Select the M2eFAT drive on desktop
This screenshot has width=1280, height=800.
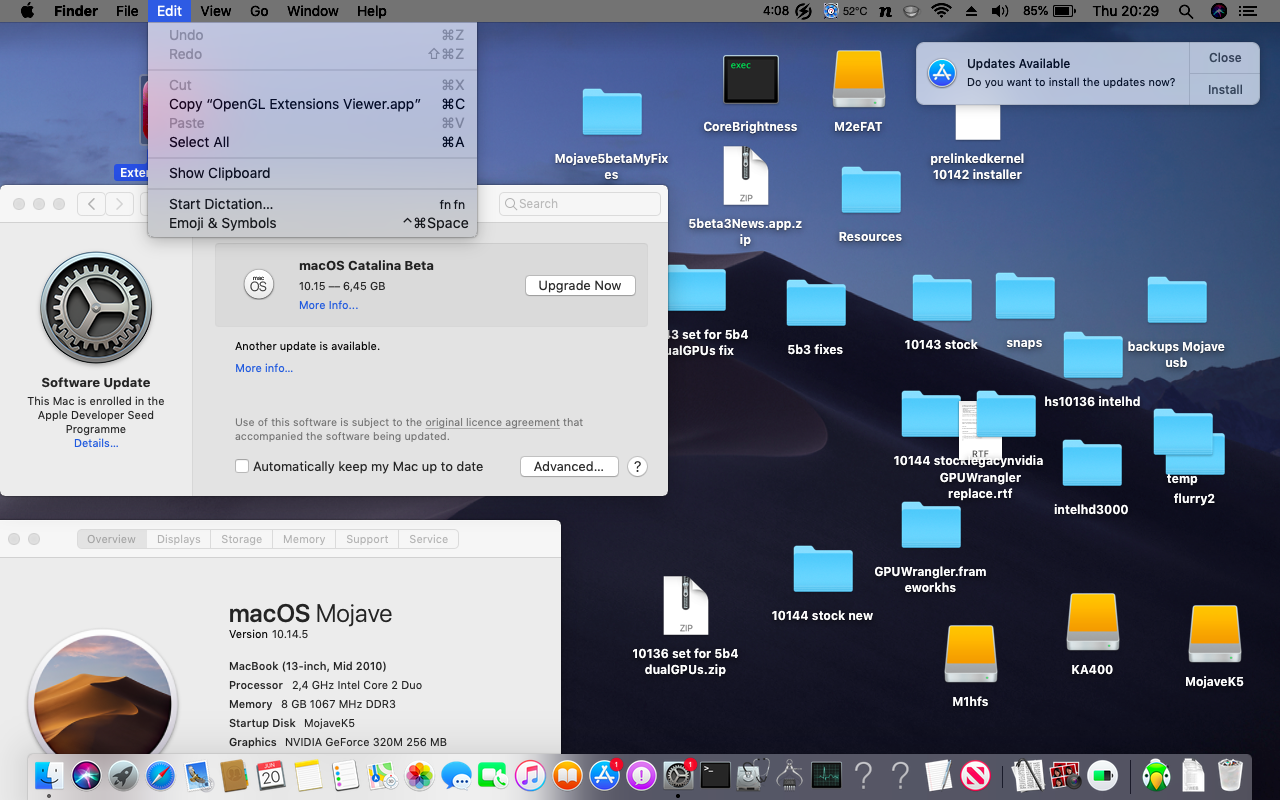859,79
